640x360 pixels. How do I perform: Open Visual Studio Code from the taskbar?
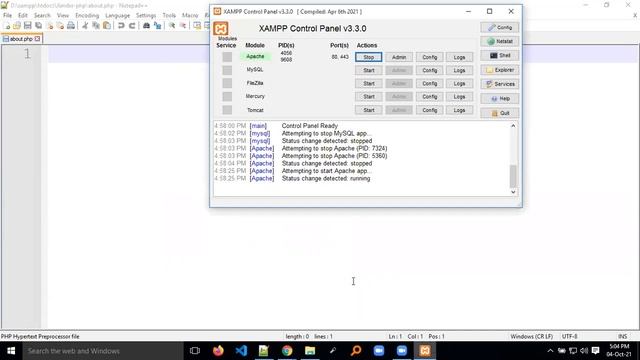pos(241,351)
